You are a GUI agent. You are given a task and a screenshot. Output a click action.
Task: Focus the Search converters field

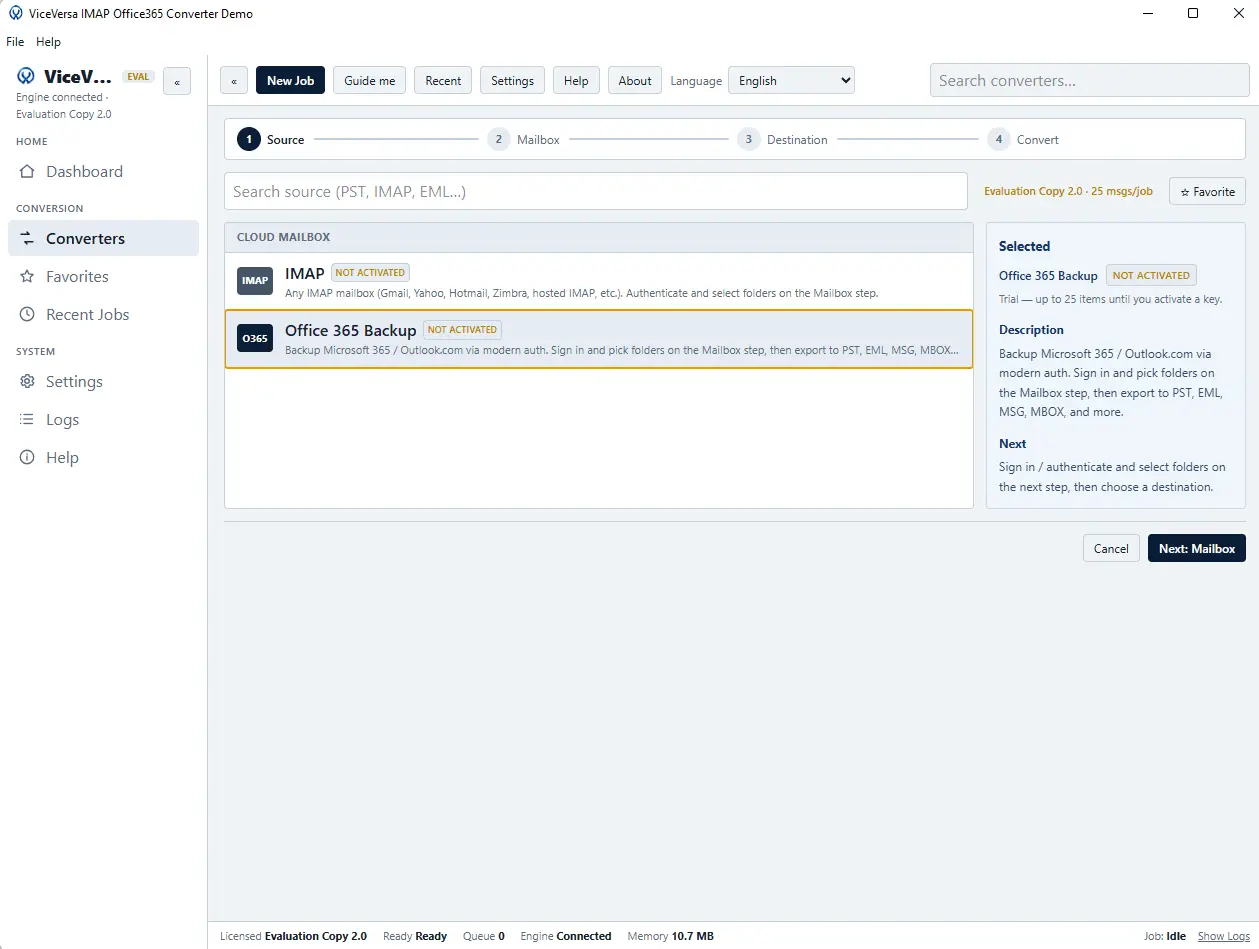1088,81
